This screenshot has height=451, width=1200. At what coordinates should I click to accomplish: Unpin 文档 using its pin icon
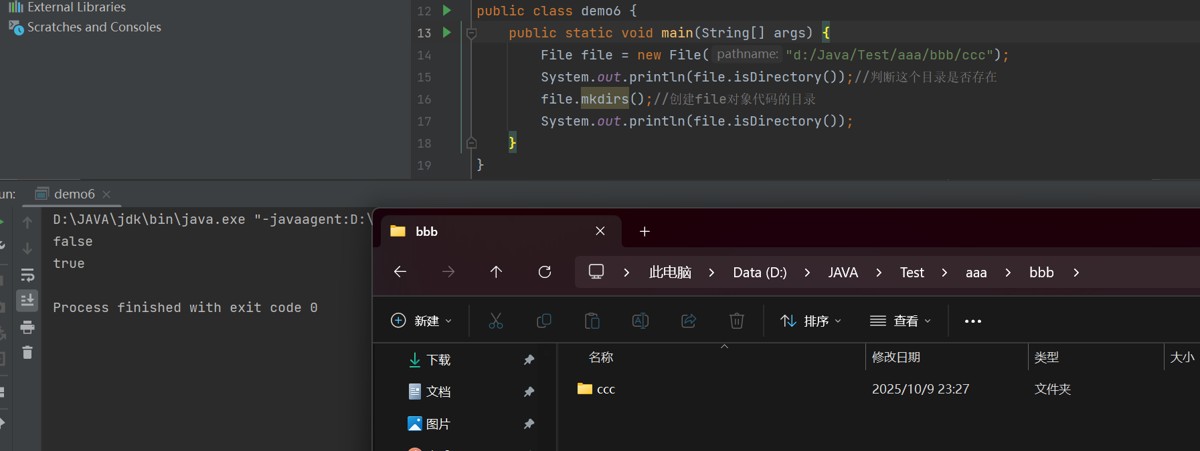tap(529, 392)
